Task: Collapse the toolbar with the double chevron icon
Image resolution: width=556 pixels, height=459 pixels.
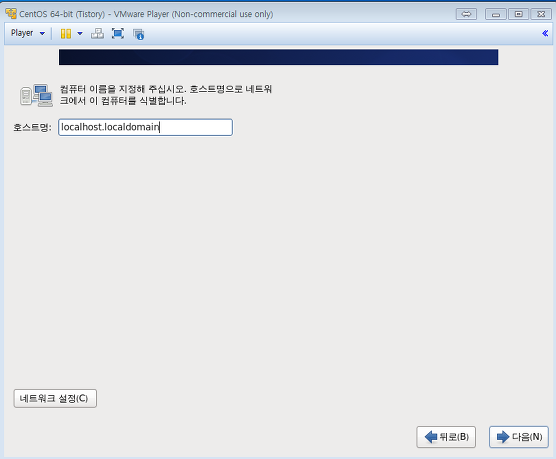Action: click(545, 33)
